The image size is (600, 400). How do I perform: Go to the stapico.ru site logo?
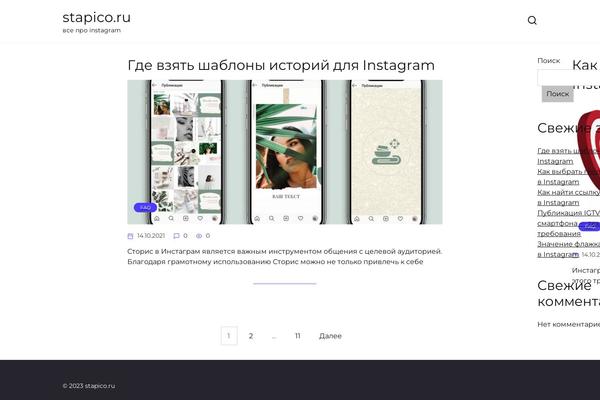point(96,17)
